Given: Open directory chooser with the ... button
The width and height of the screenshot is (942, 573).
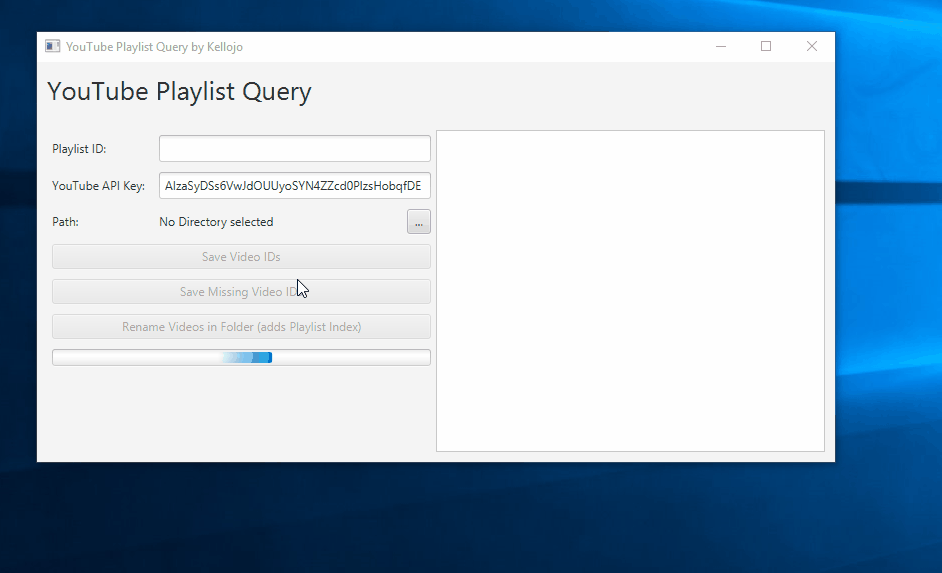Looking at the screenshot, I should pos(419,222).
